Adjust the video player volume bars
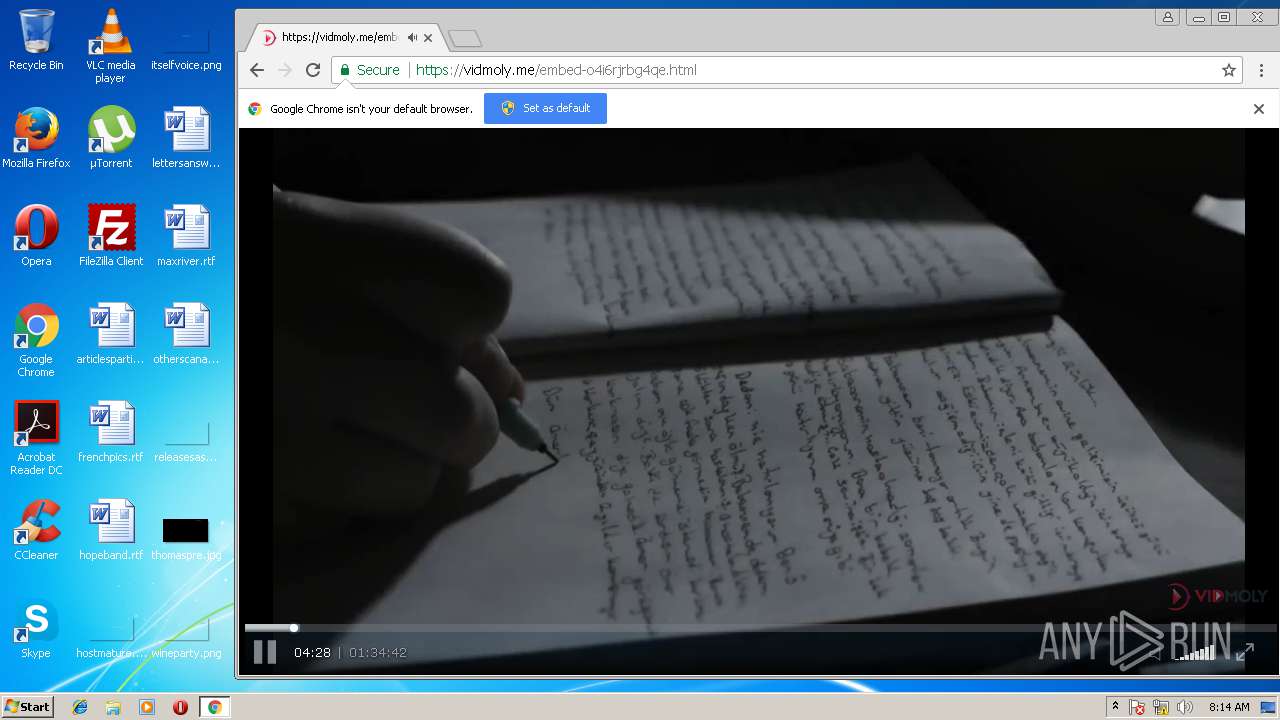 (x=1195, y=653)
